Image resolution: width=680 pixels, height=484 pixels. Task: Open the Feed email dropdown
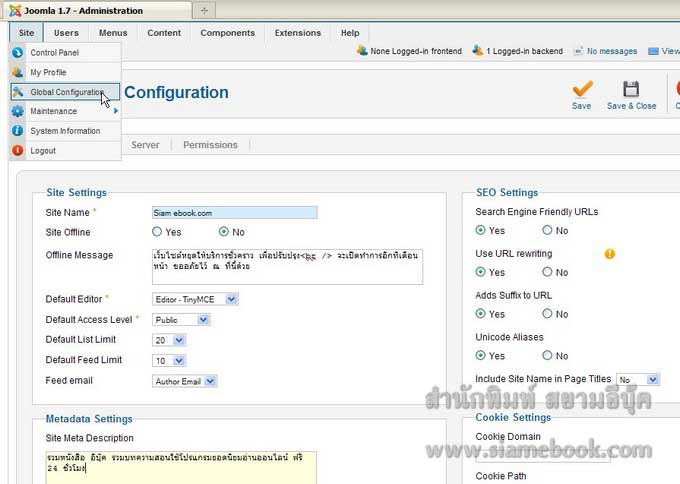[185, 381]
